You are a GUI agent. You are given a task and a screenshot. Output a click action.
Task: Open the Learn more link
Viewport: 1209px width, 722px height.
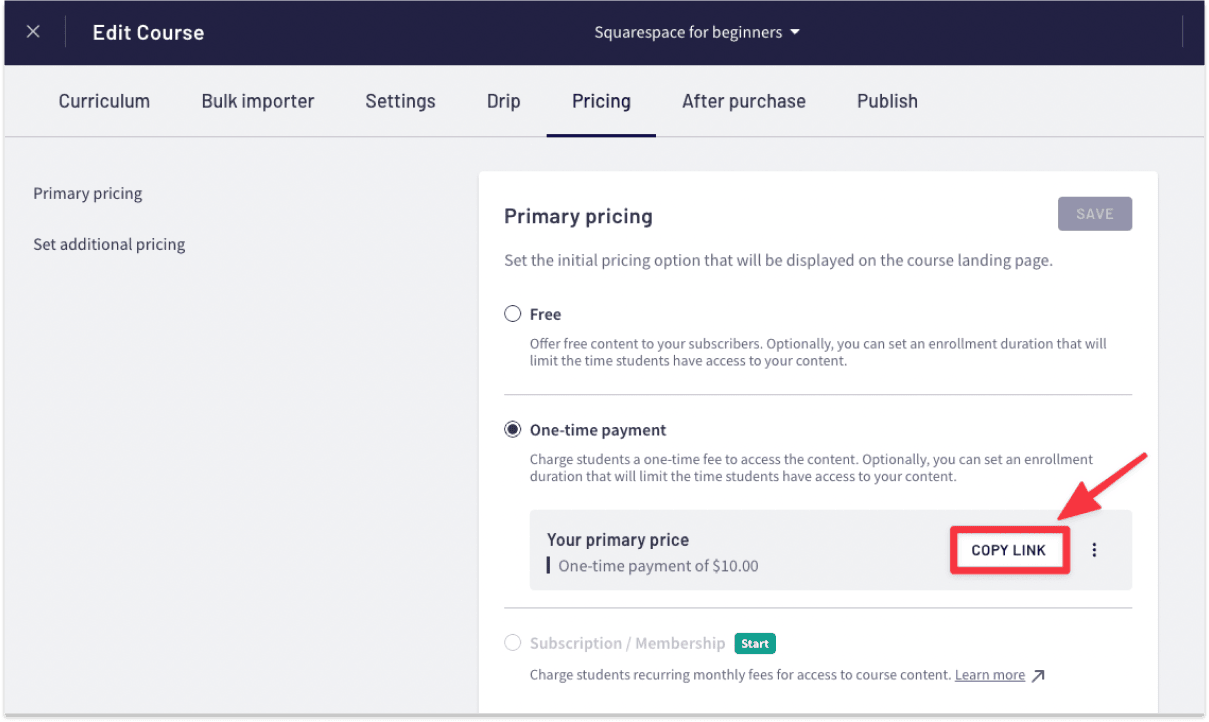[989, 674]
